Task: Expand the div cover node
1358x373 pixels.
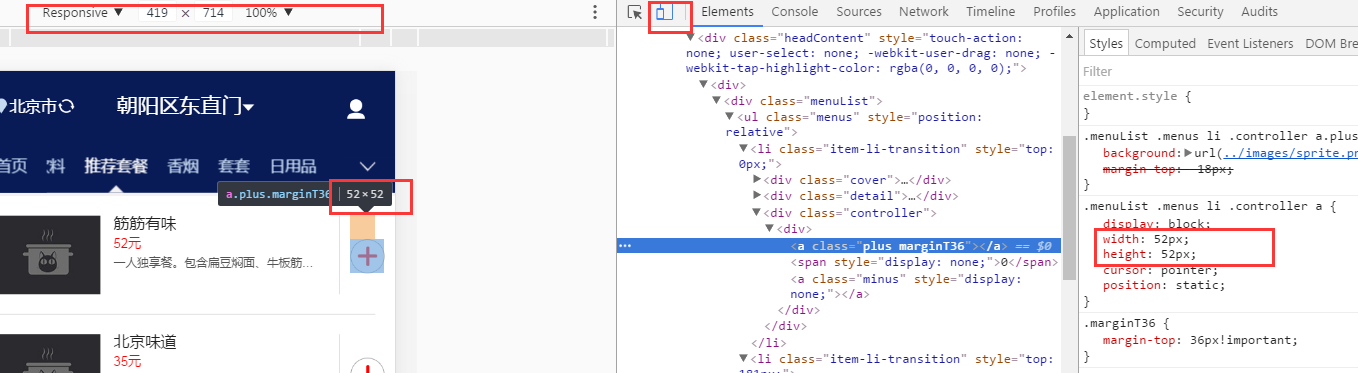Action: point(757,180)
